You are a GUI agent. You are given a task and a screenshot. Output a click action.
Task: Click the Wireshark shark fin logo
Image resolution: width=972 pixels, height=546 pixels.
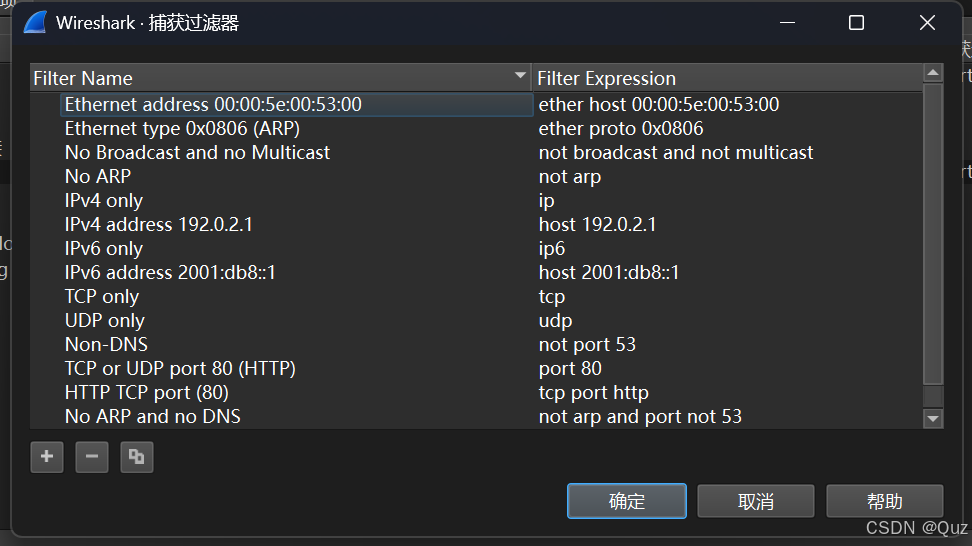pos(35,22)
